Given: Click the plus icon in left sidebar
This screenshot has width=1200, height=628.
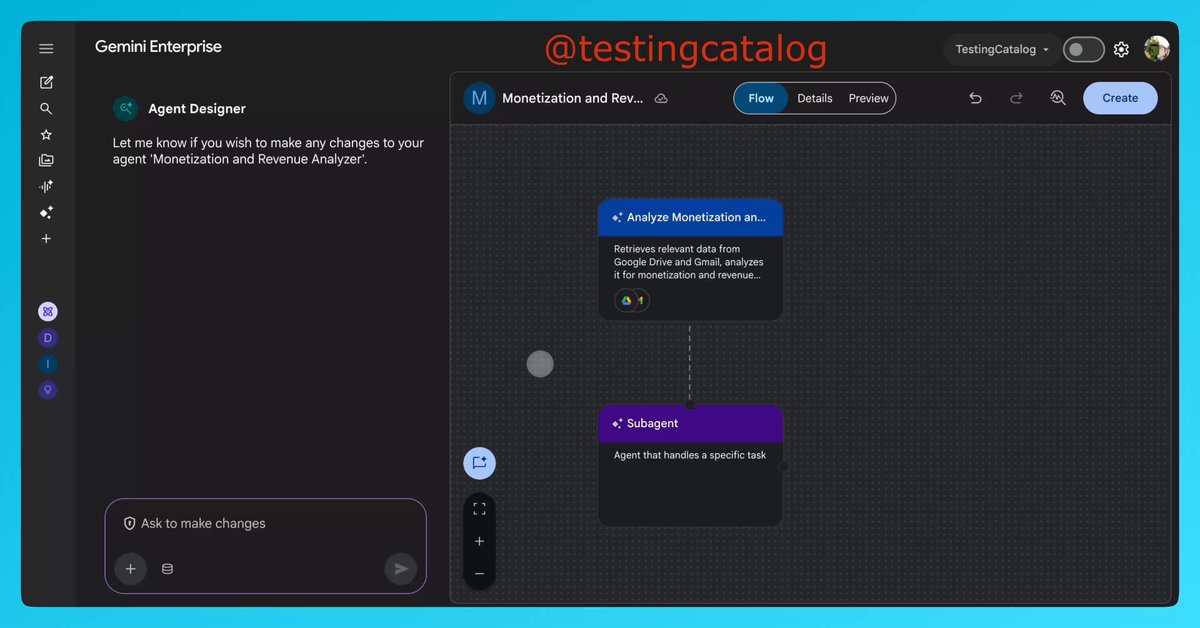Looking at the screenshot, I should pos(46,238).
